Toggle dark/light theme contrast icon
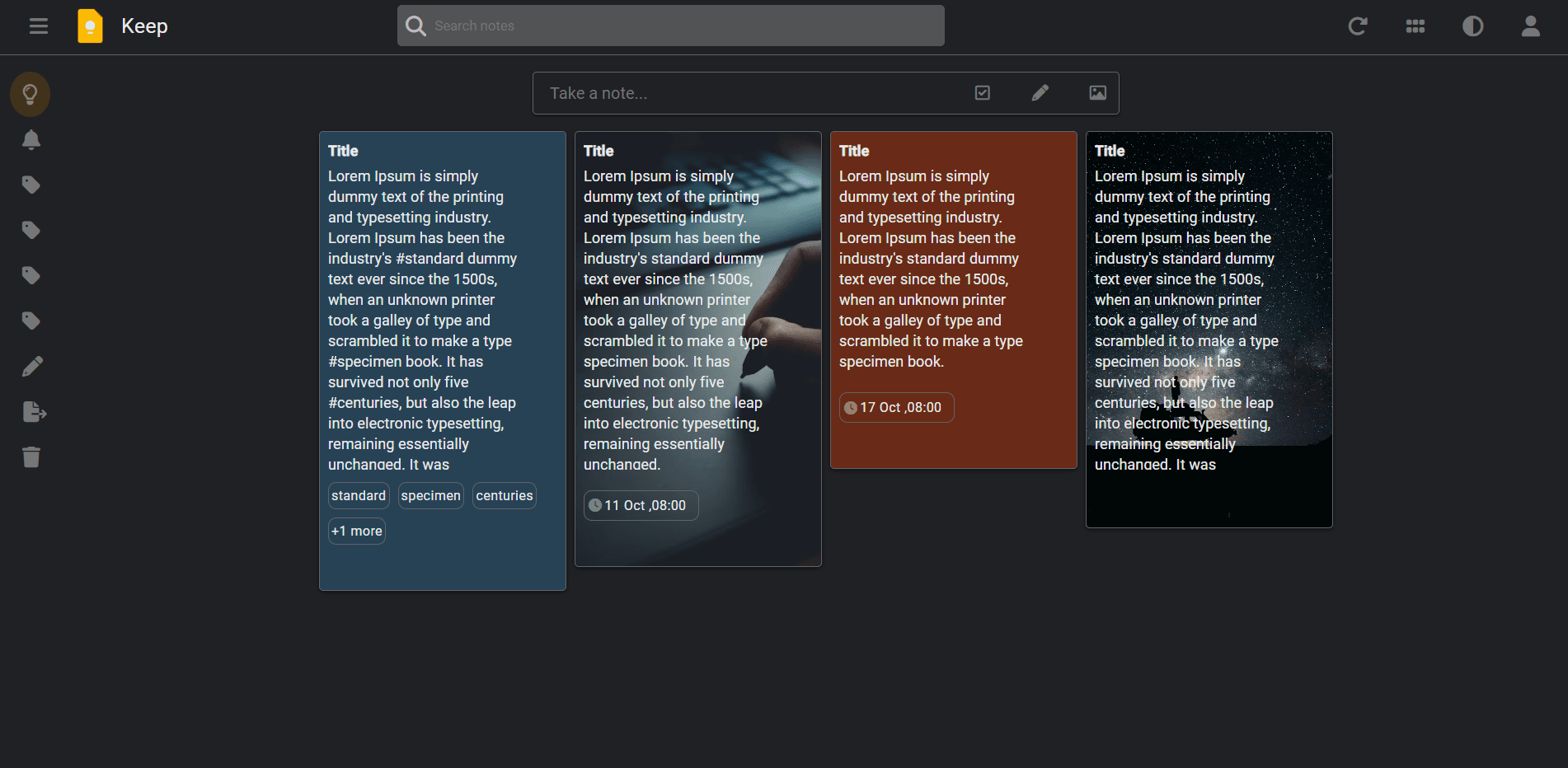 [x=1473, y=26]
